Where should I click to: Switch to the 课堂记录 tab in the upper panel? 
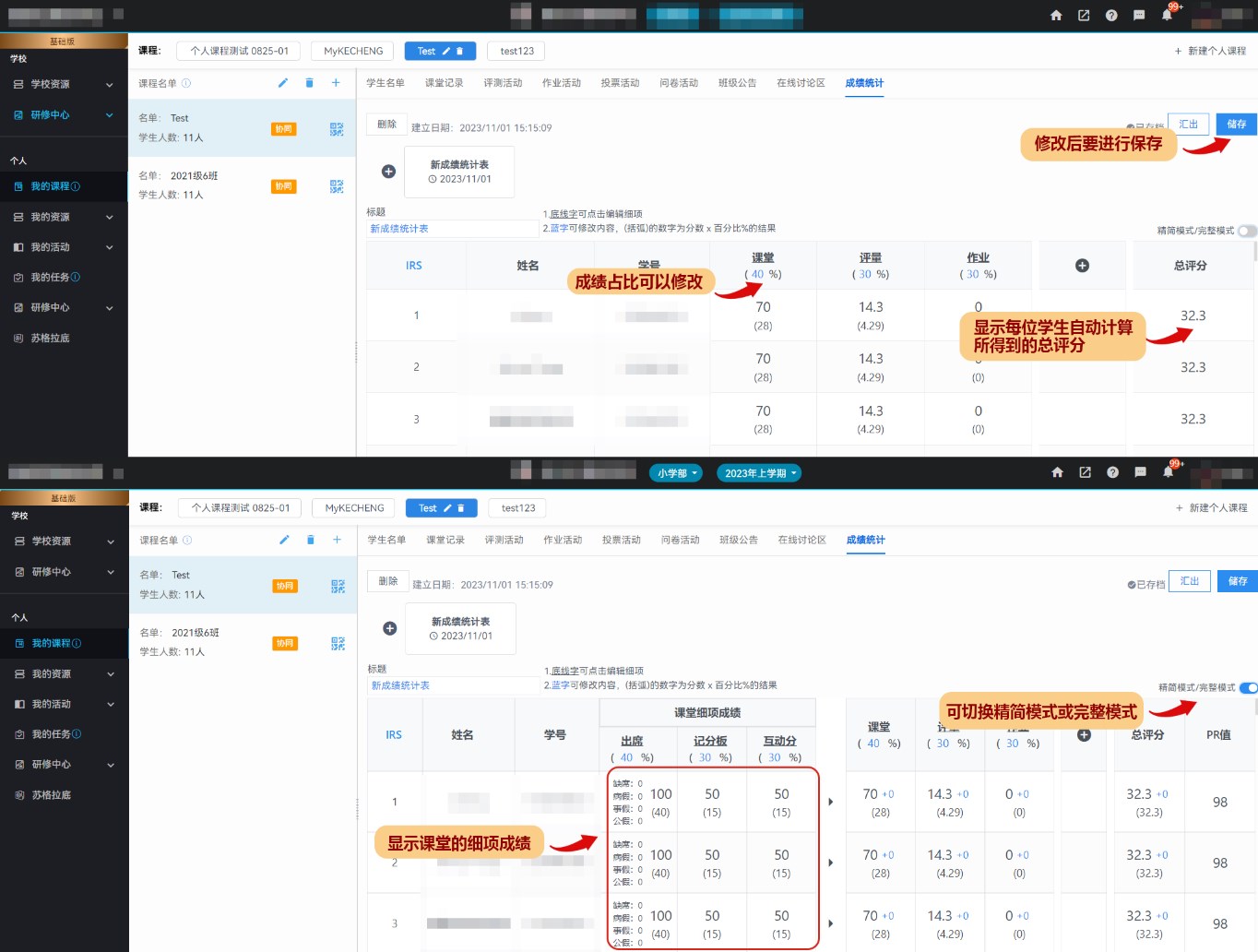click(x=444, y=83)
